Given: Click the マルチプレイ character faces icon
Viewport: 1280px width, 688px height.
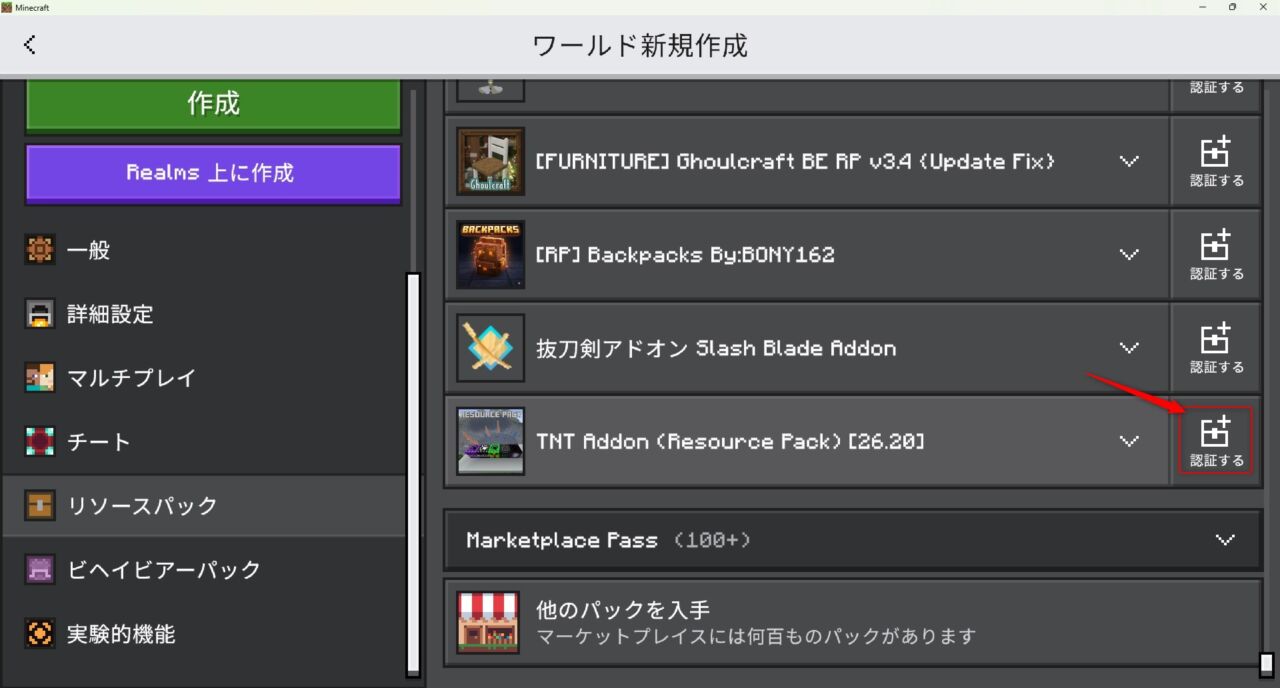Looking at the screenshot, I should (x=40, y=378).
